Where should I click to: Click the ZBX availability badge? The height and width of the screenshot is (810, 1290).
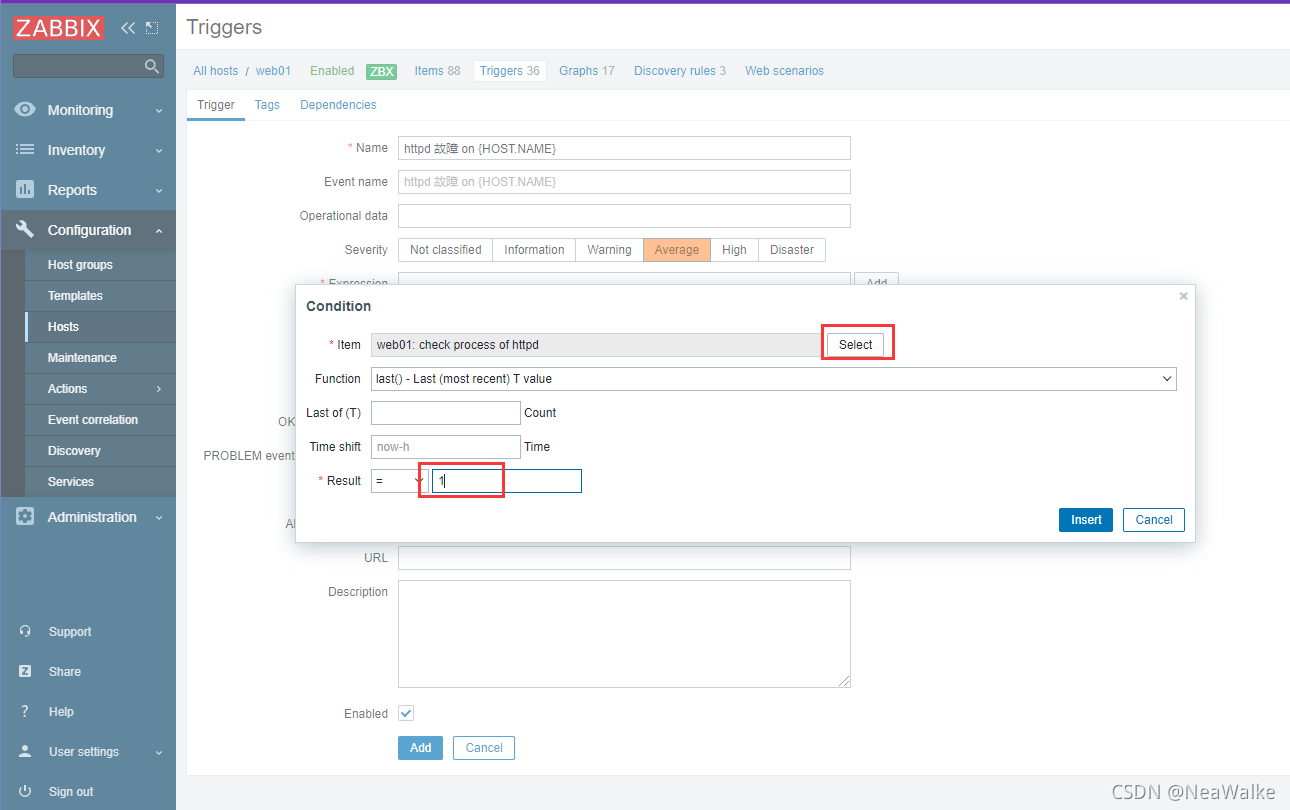tap(381, 71)
